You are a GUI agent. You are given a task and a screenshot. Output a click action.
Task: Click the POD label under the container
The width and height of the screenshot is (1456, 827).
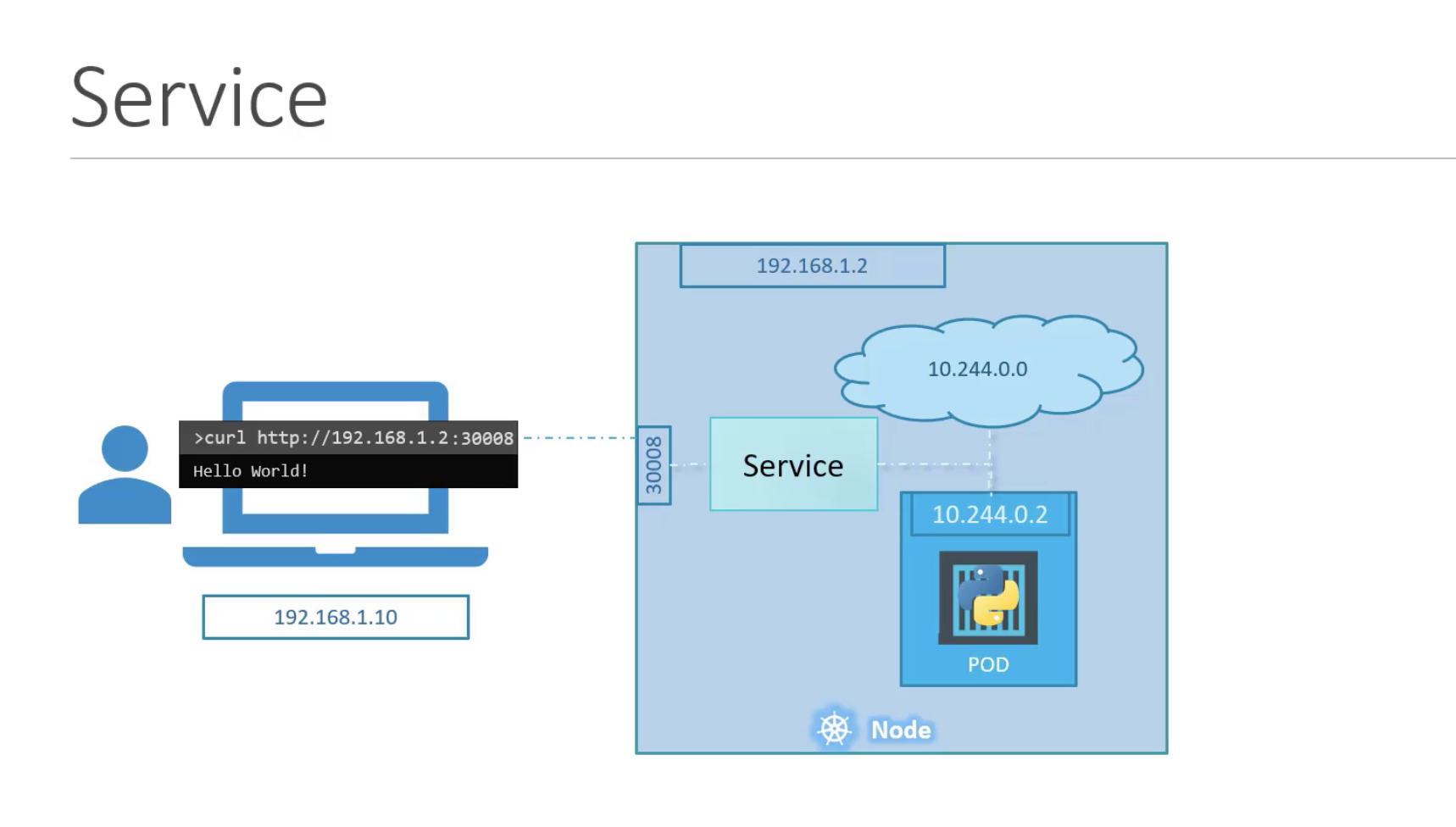pyautogui.click(x=988, y=664)
